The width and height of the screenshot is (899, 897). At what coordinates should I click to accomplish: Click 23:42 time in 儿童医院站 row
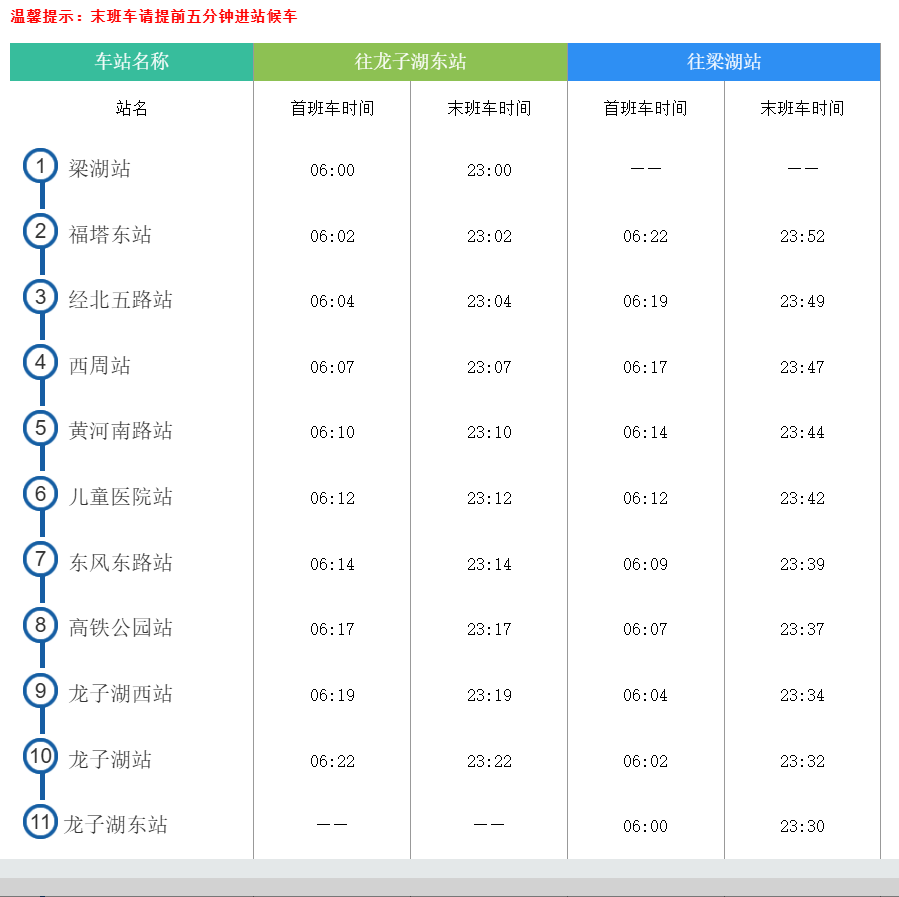click(x=802, y=498)
